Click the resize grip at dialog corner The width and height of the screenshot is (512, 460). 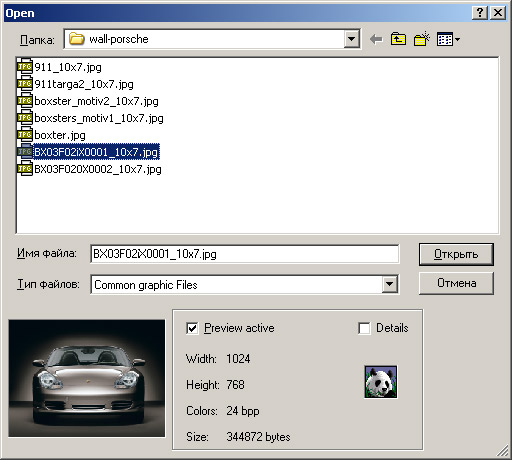click(x=503, y=451)
